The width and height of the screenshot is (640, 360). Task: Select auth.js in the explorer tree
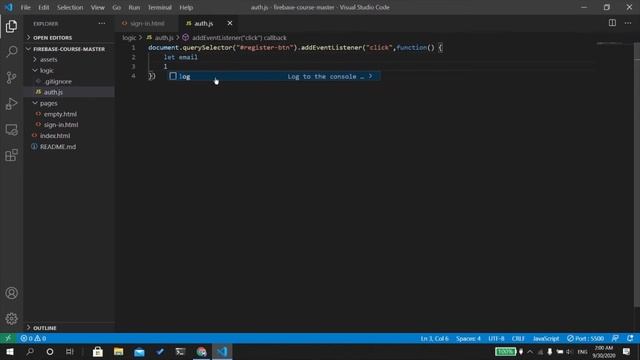click(x=69, y=92)
